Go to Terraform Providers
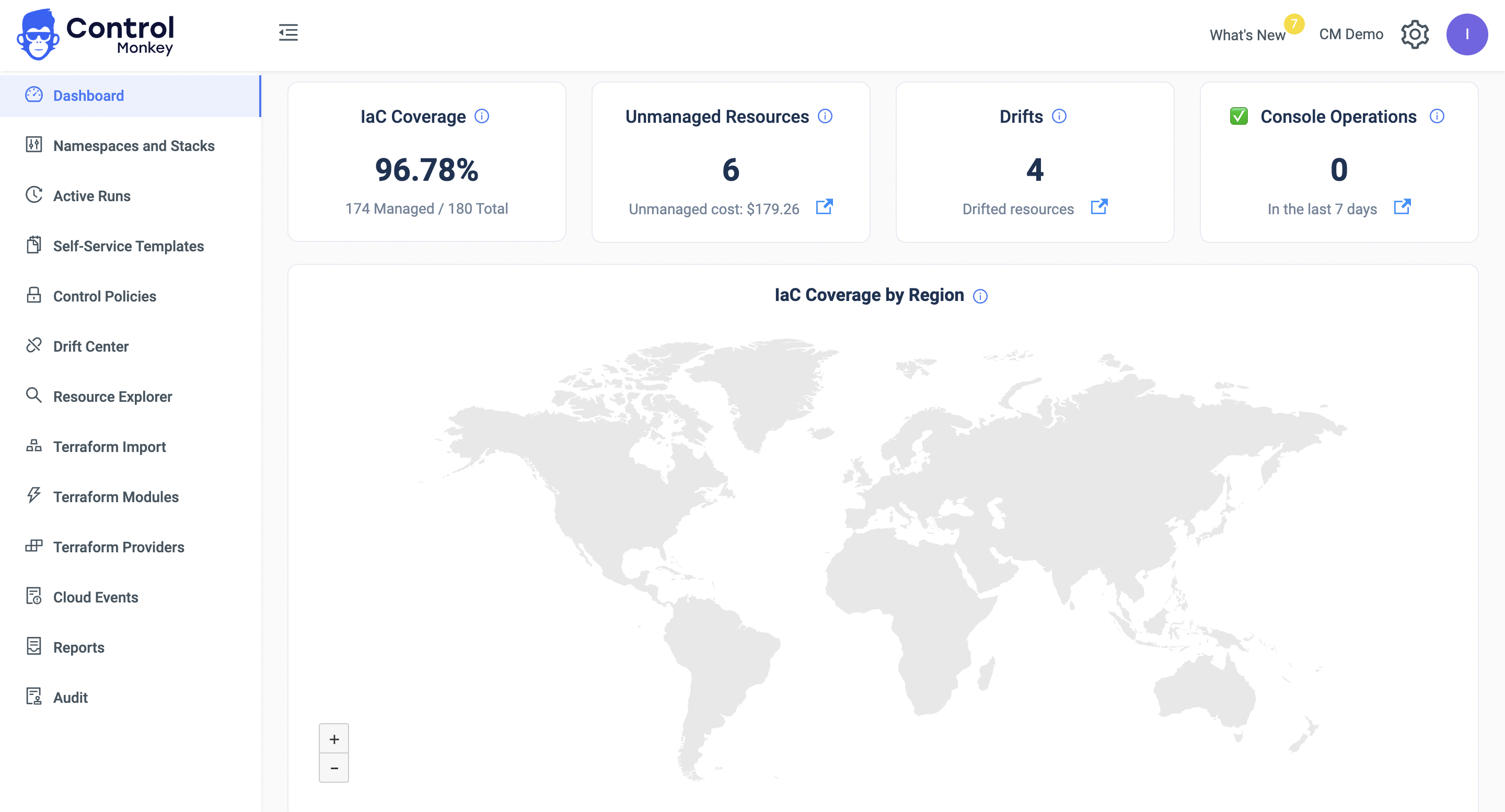1505x812 pixels. pyautogui.click(x=130, y=548)
